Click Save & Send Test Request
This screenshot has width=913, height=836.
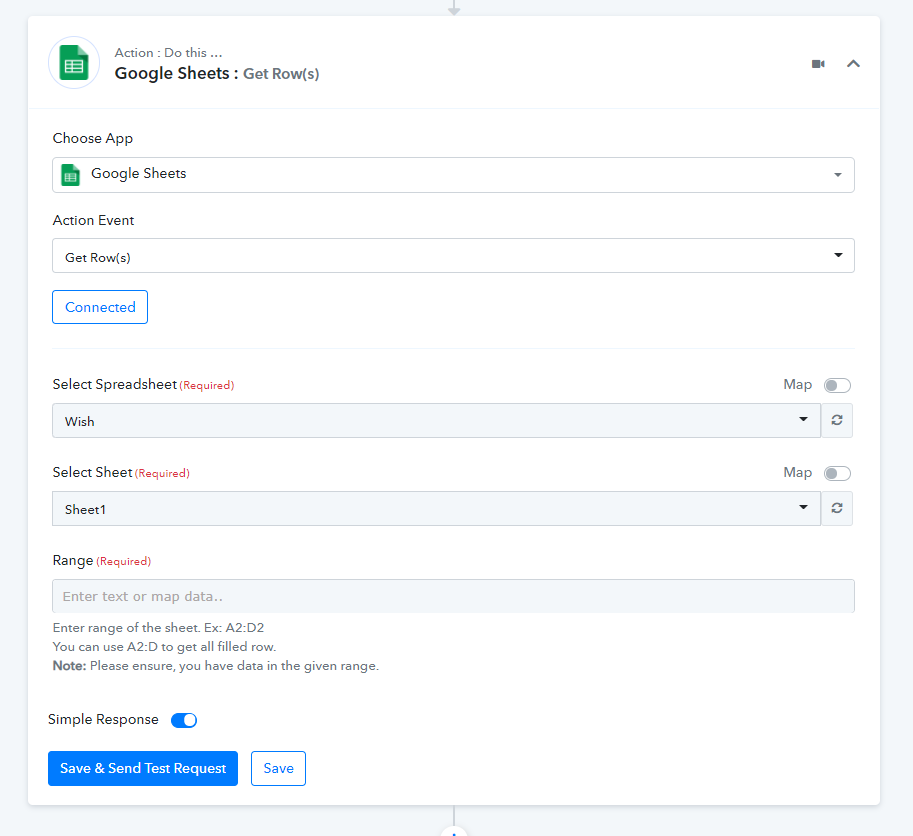[x=143, y=768]
